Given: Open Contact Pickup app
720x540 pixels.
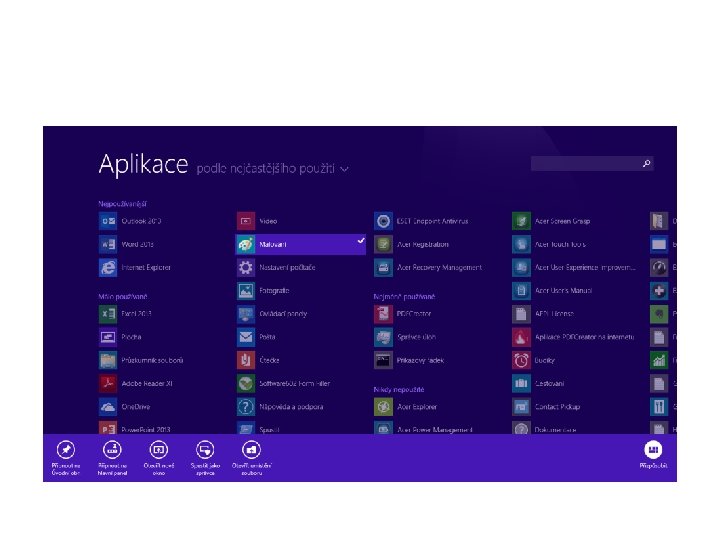Looking at the screenshot, I should point(521,406).
